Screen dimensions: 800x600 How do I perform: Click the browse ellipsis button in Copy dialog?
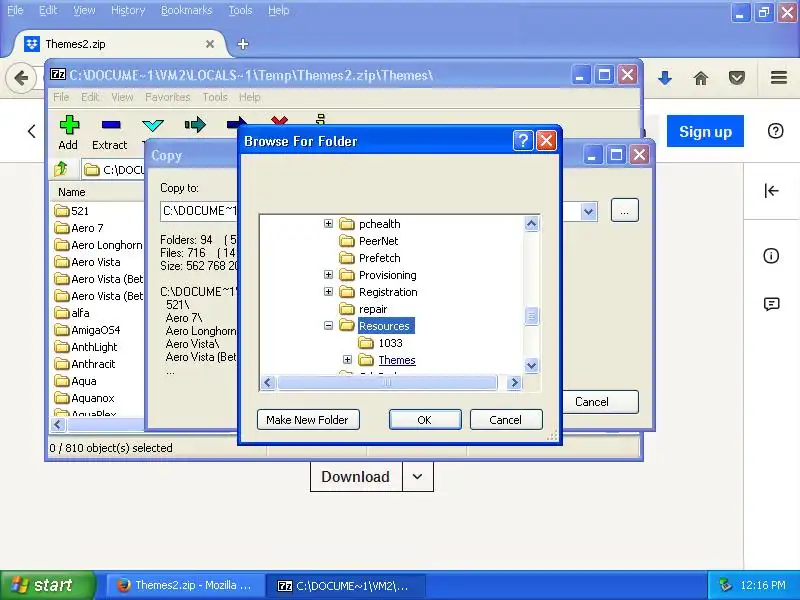(624, 210)
